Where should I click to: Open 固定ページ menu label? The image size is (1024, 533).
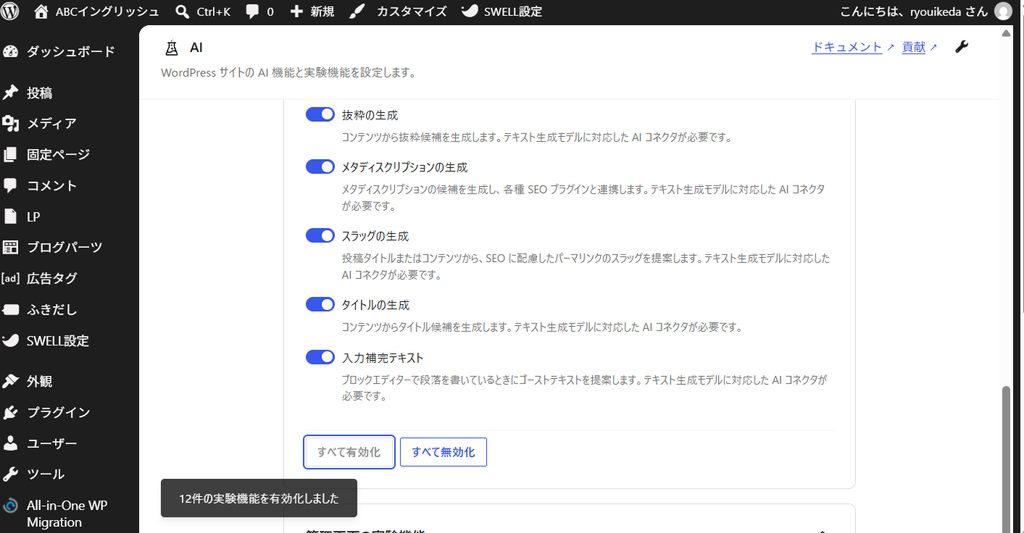tap(58, 155)
